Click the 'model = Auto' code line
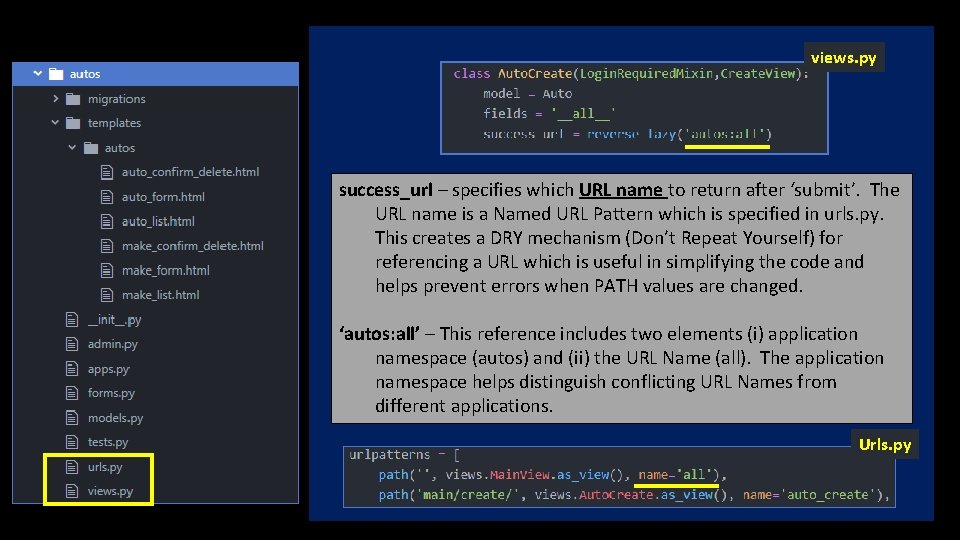Viewport: 960px width, 540px height. click(527, 94)
